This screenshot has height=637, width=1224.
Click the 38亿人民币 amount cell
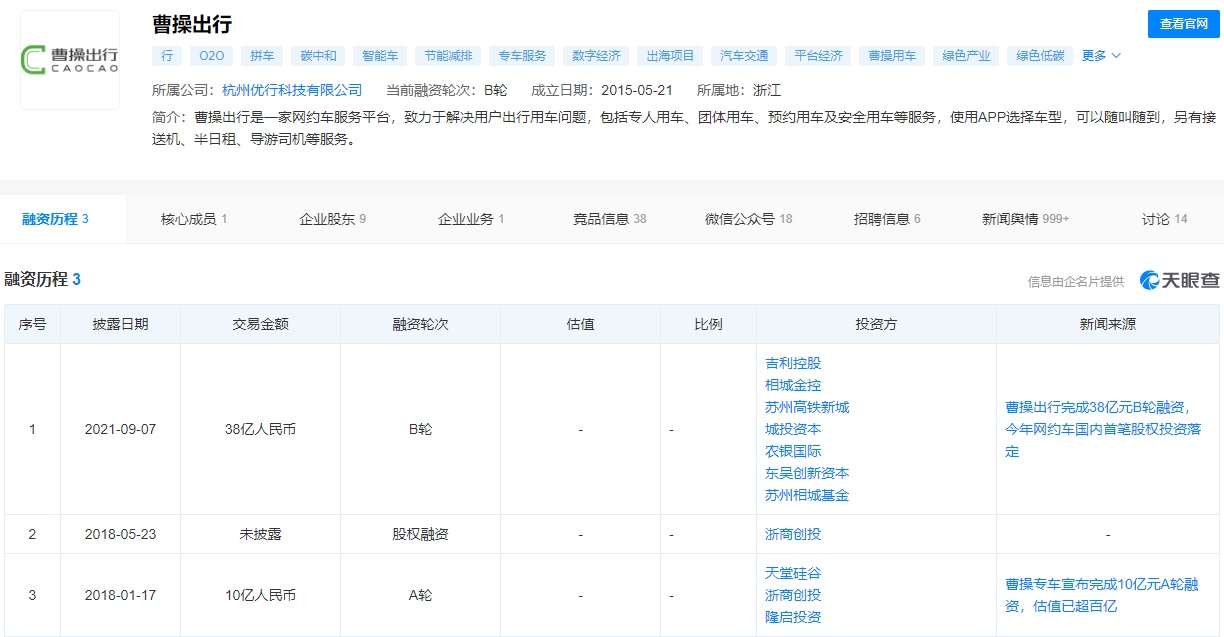pos(260,429)
